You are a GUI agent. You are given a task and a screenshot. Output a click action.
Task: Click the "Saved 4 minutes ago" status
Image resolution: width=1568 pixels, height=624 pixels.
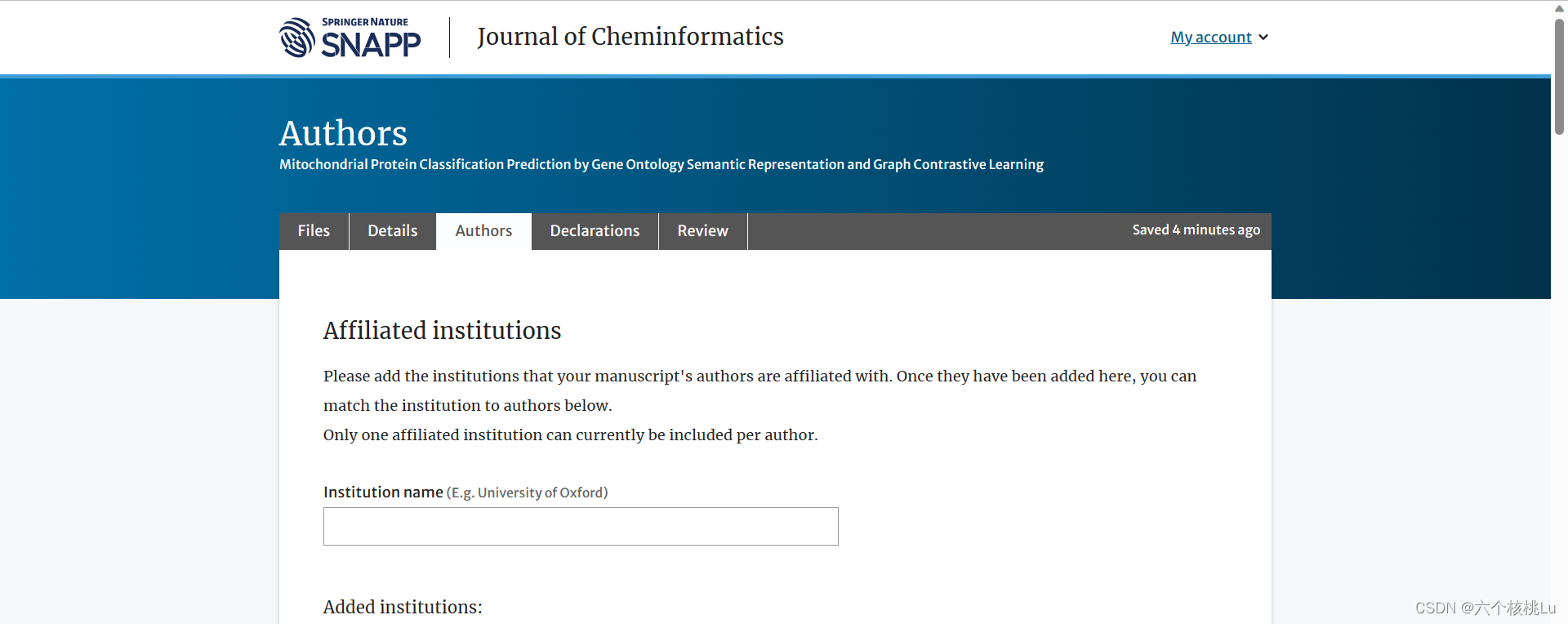pyautogui.click(x=1196, y=230)
